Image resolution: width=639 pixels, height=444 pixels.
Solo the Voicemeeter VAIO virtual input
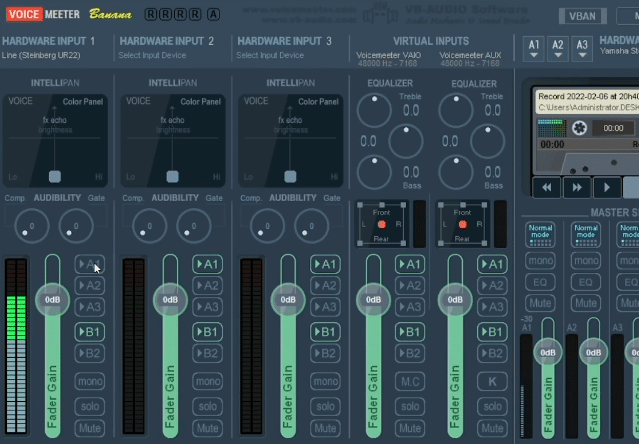pyautogui.click(x=407, y=405)
